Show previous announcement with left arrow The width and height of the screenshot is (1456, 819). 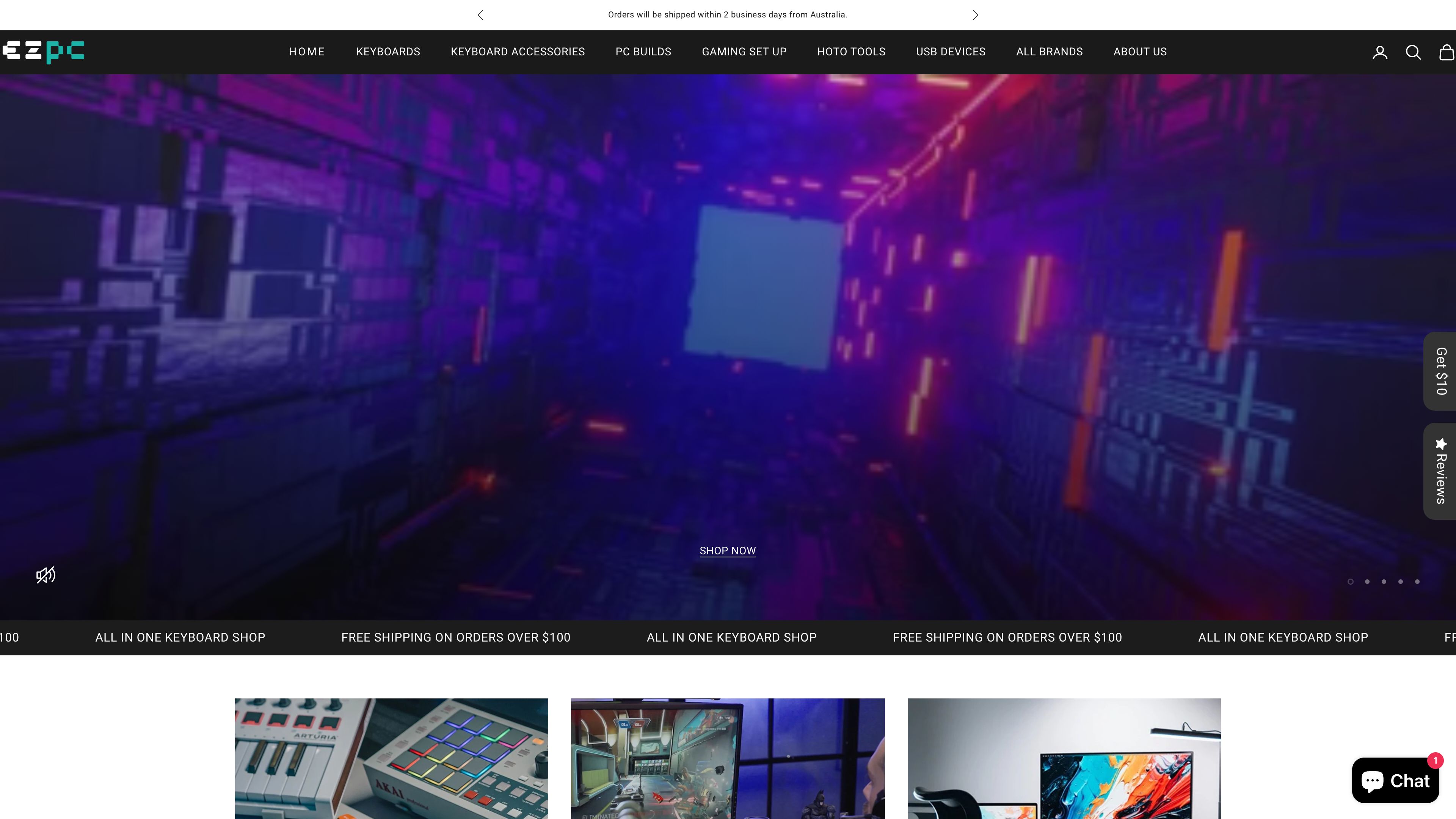coord(480,15)
